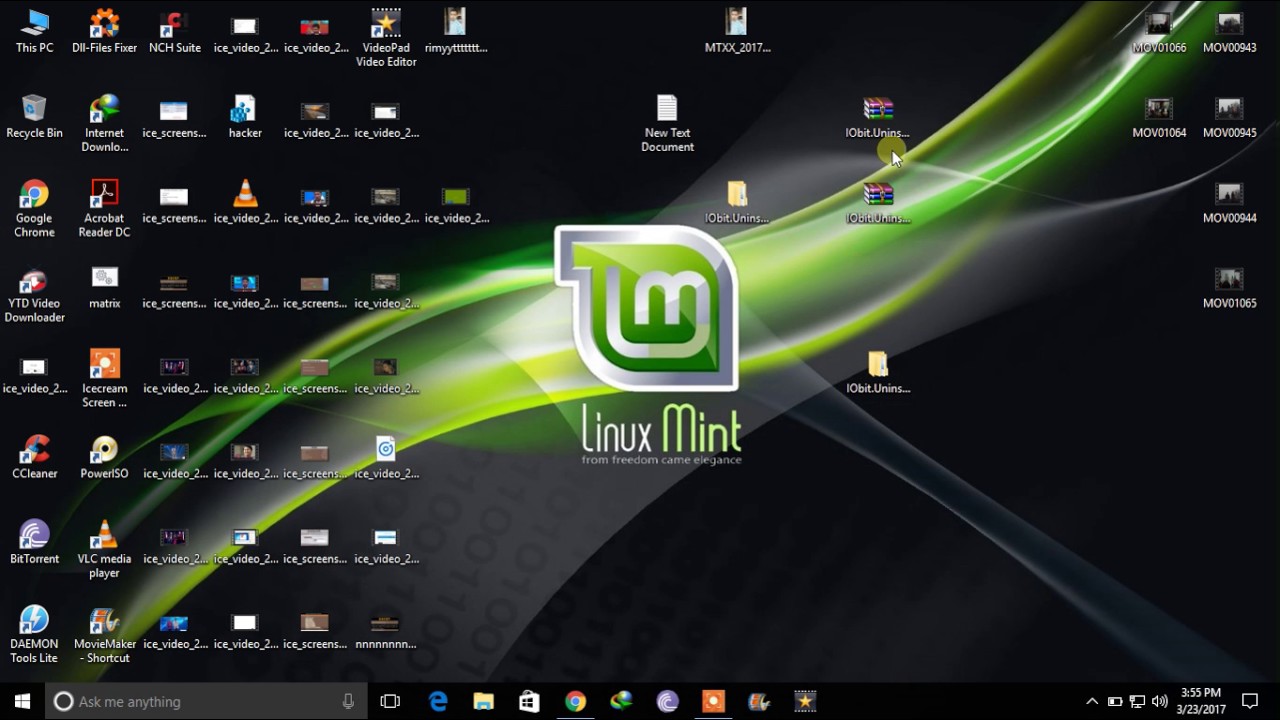Select VLC media player desktop shortcut
Screen dimensions: 1280x720
pos(104,548)
